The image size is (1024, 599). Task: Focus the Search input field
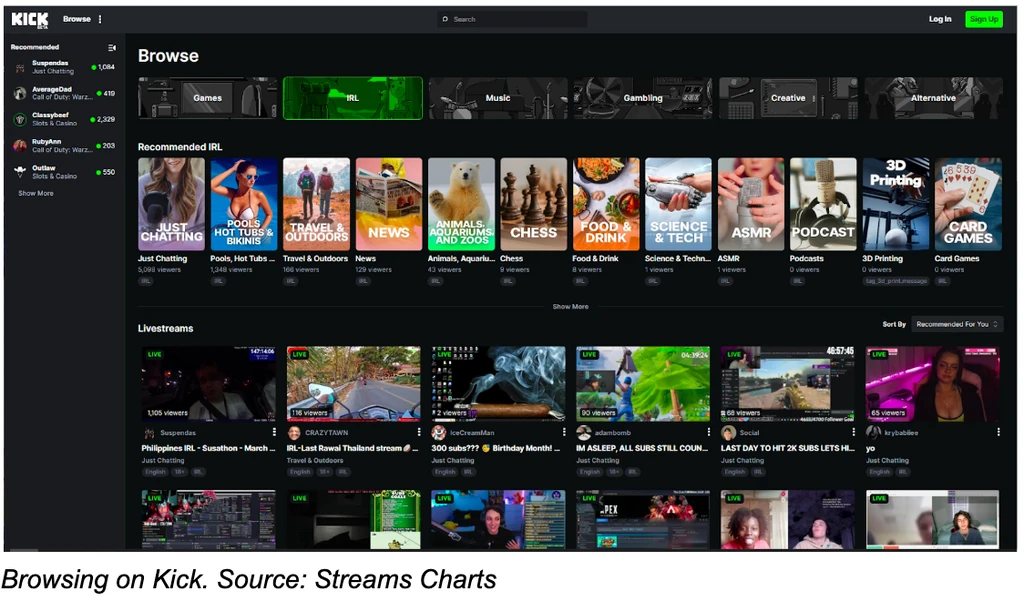tap(515, 19)
